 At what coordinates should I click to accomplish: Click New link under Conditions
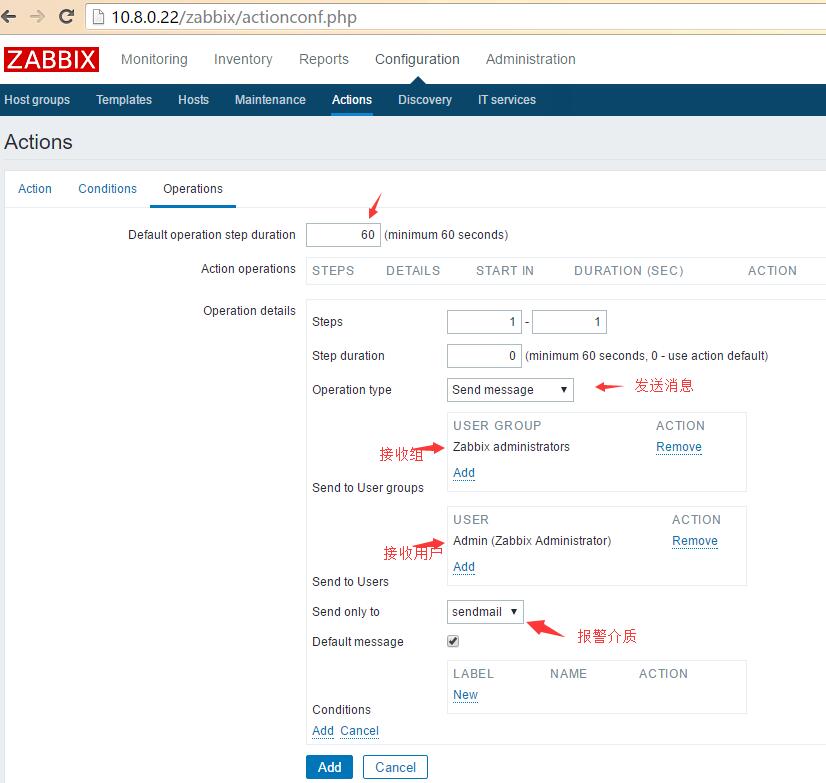pyautogui.click(x=465, y=695)
